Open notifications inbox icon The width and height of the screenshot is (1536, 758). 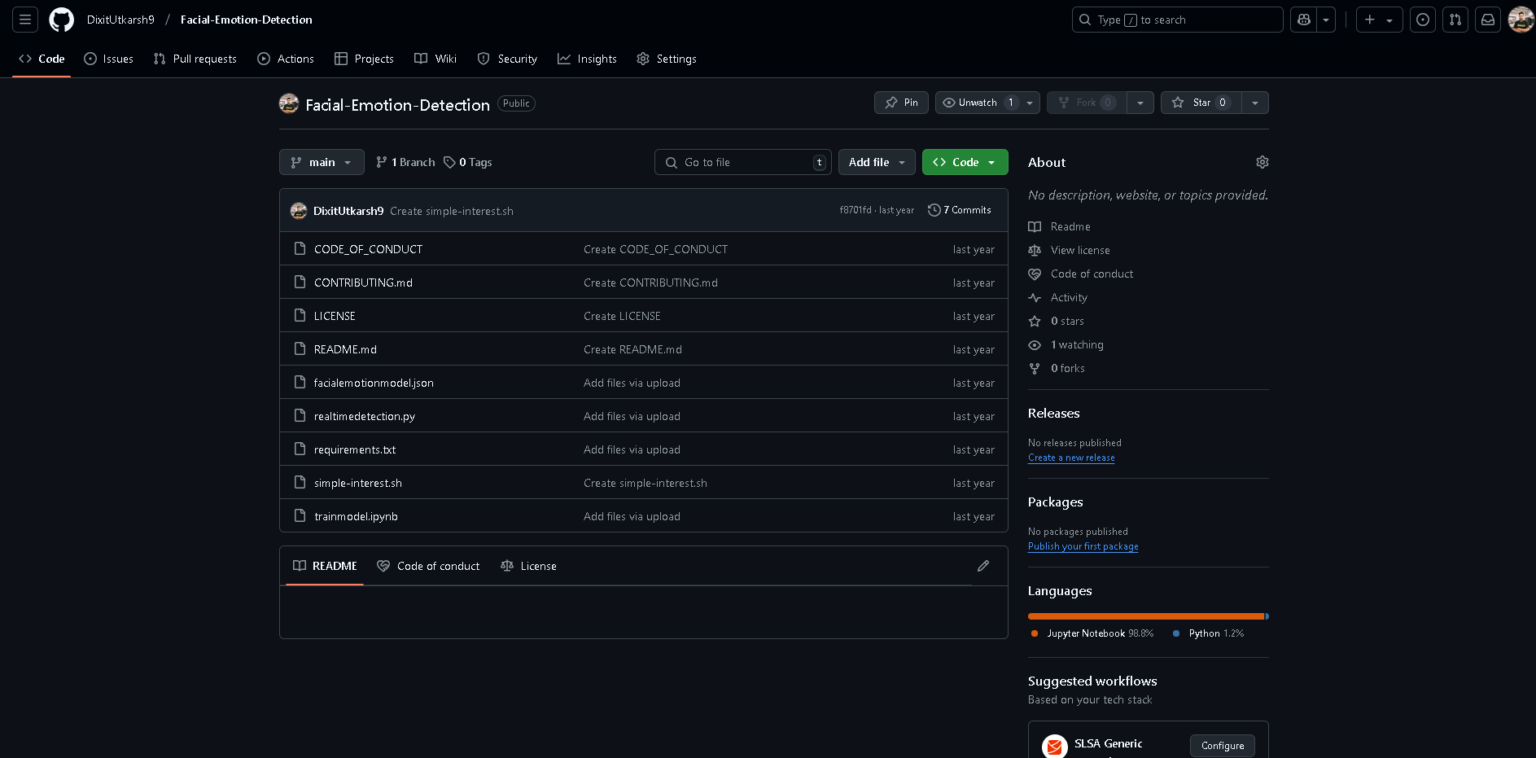point(1488,20)
